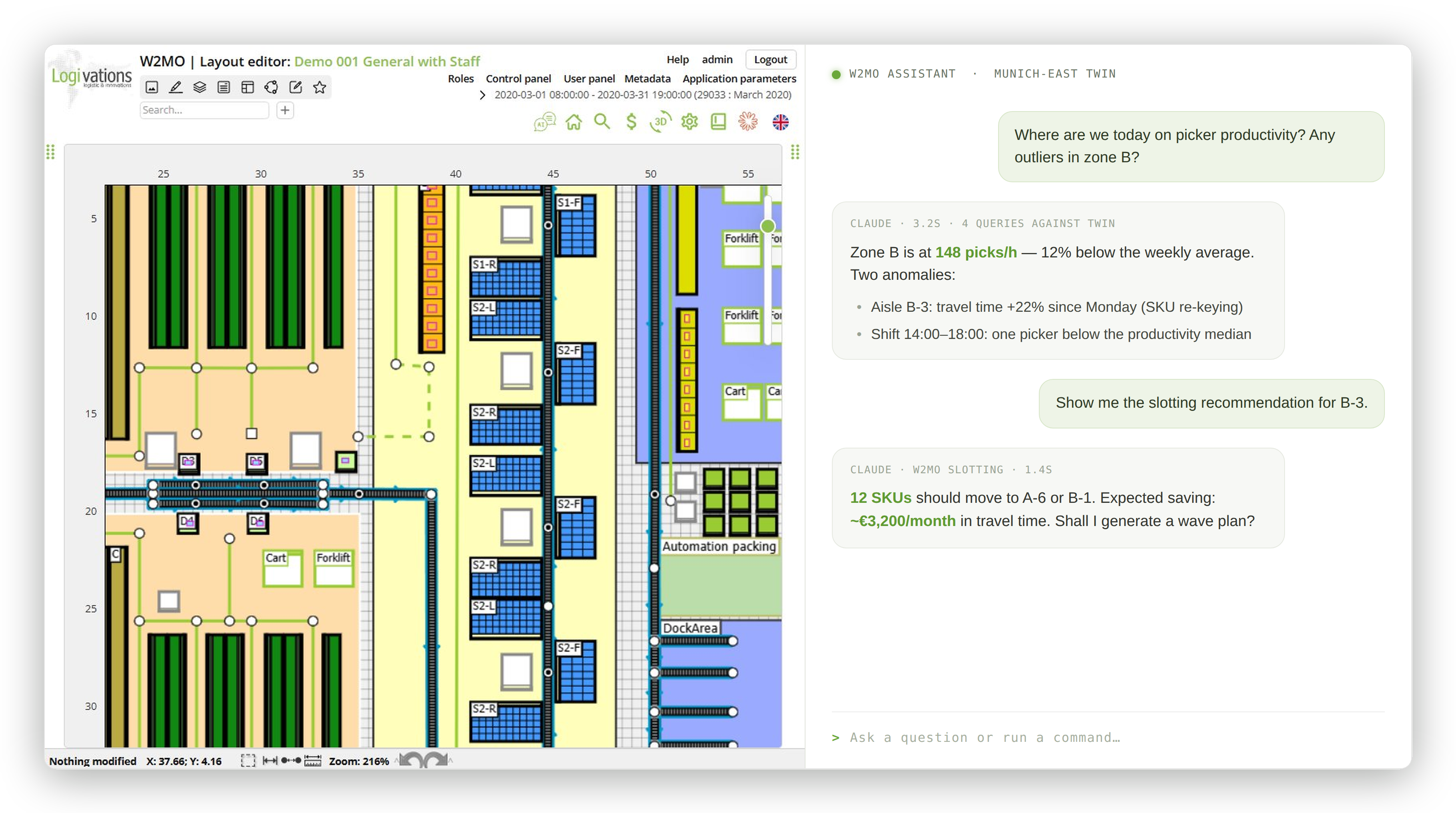
Task: Click the MUNICH-EAST TWIN header label
Action: point(1055,74)
